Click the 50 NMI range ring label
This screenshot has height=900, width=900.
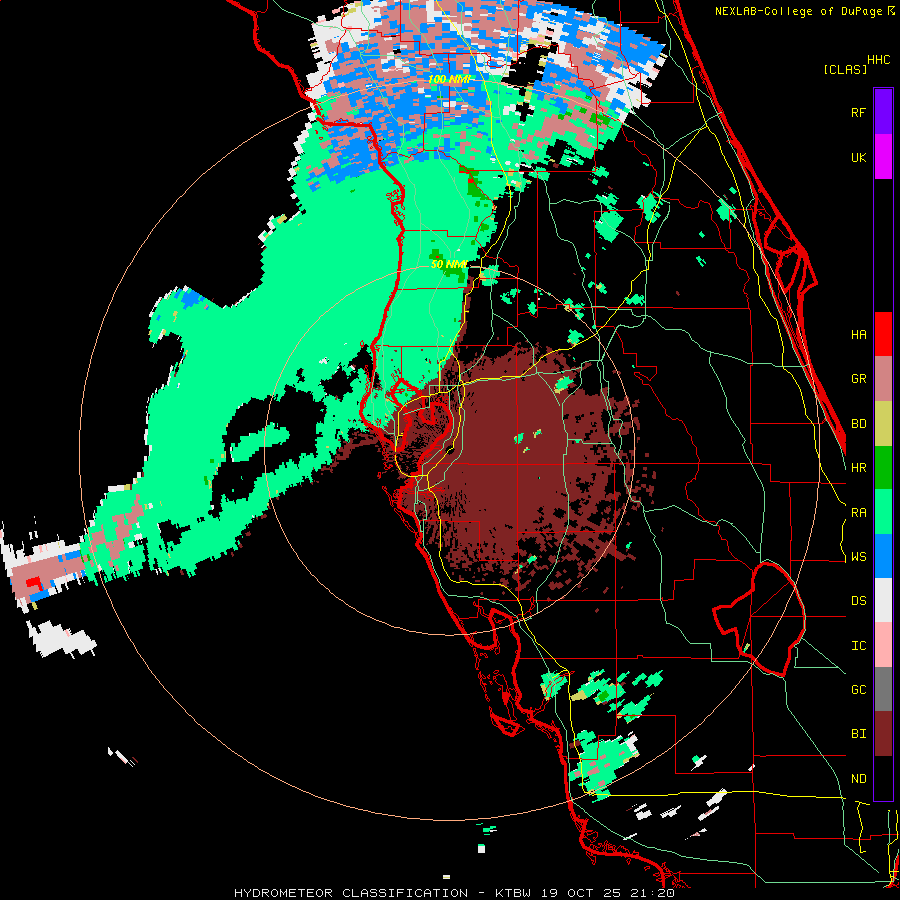click(449, 264)
